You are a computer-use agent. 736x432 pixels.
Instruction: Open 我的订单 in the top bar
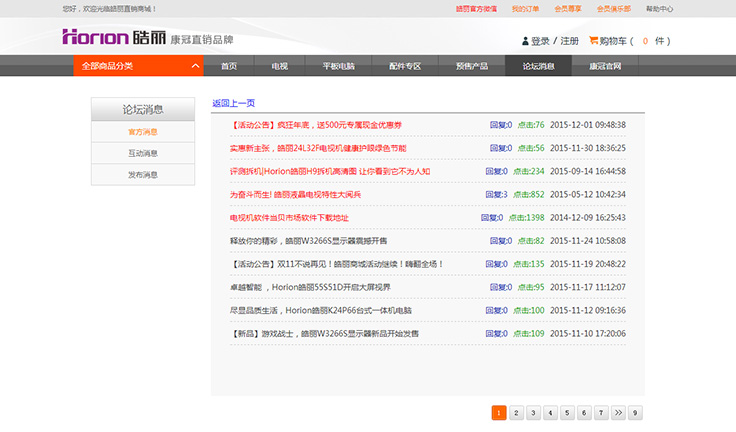(525, 9)
